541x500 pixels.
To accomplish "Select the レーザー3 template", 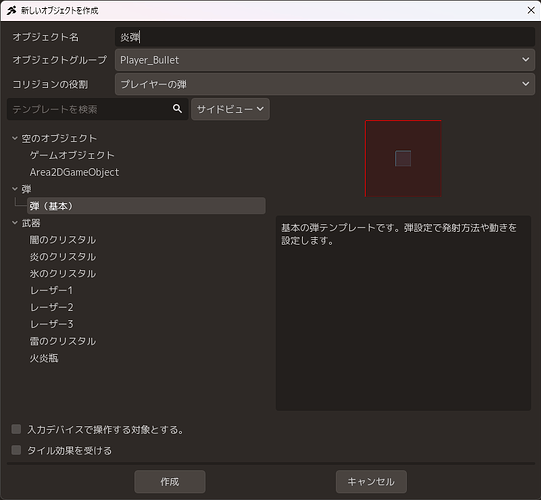I will [51, 324].
